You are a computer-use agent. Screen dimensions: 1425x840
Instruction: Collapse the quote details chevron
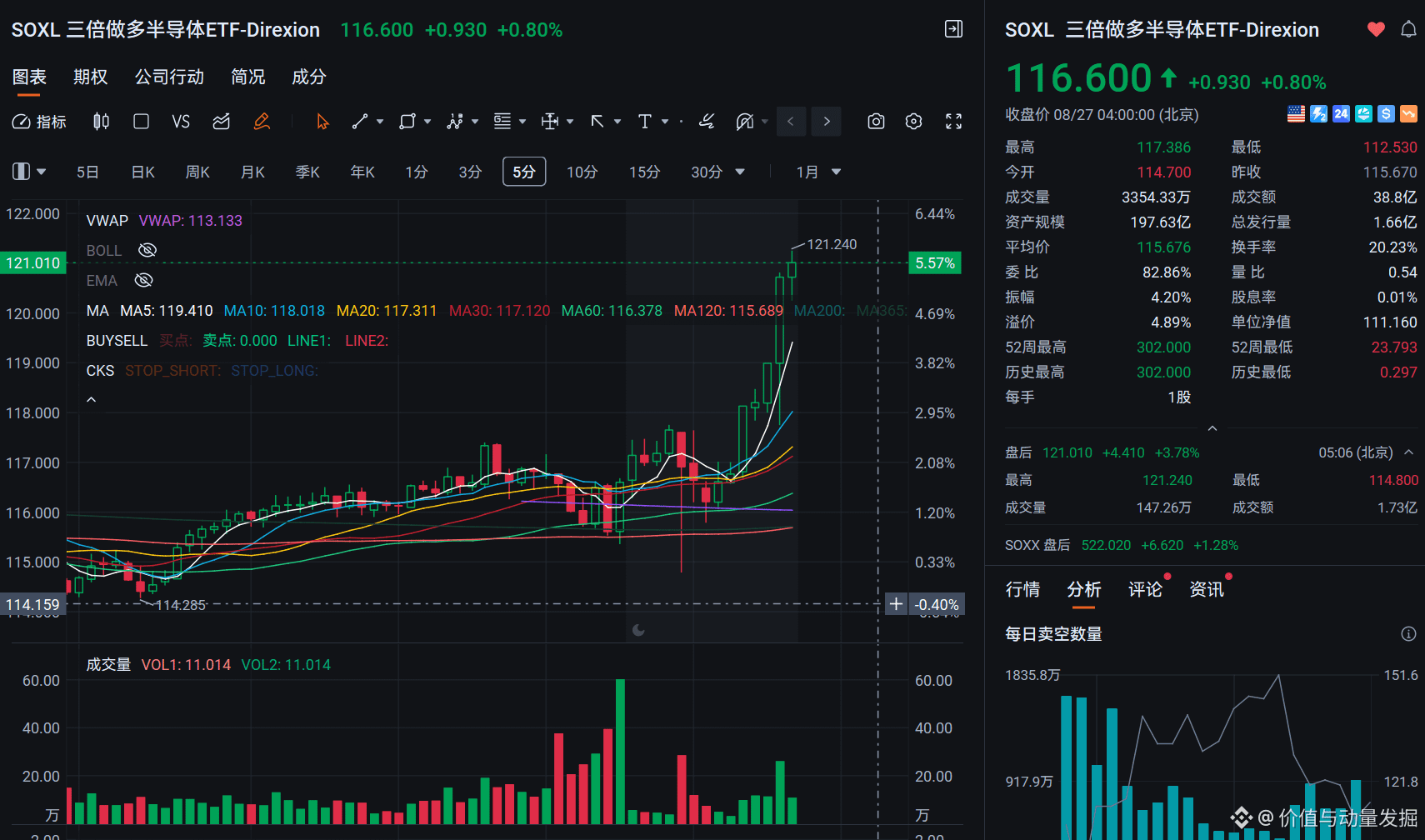coord(1212,428)
